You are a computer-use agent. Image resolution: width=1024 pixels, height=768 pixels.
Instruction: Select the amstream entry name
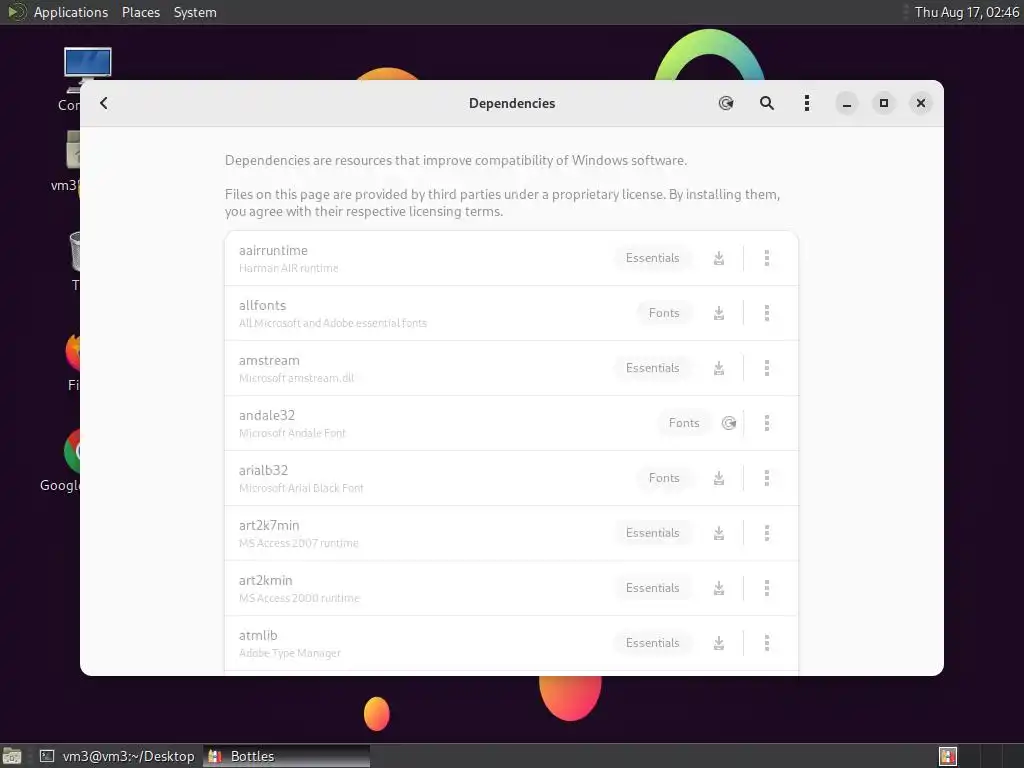point(269,360)
